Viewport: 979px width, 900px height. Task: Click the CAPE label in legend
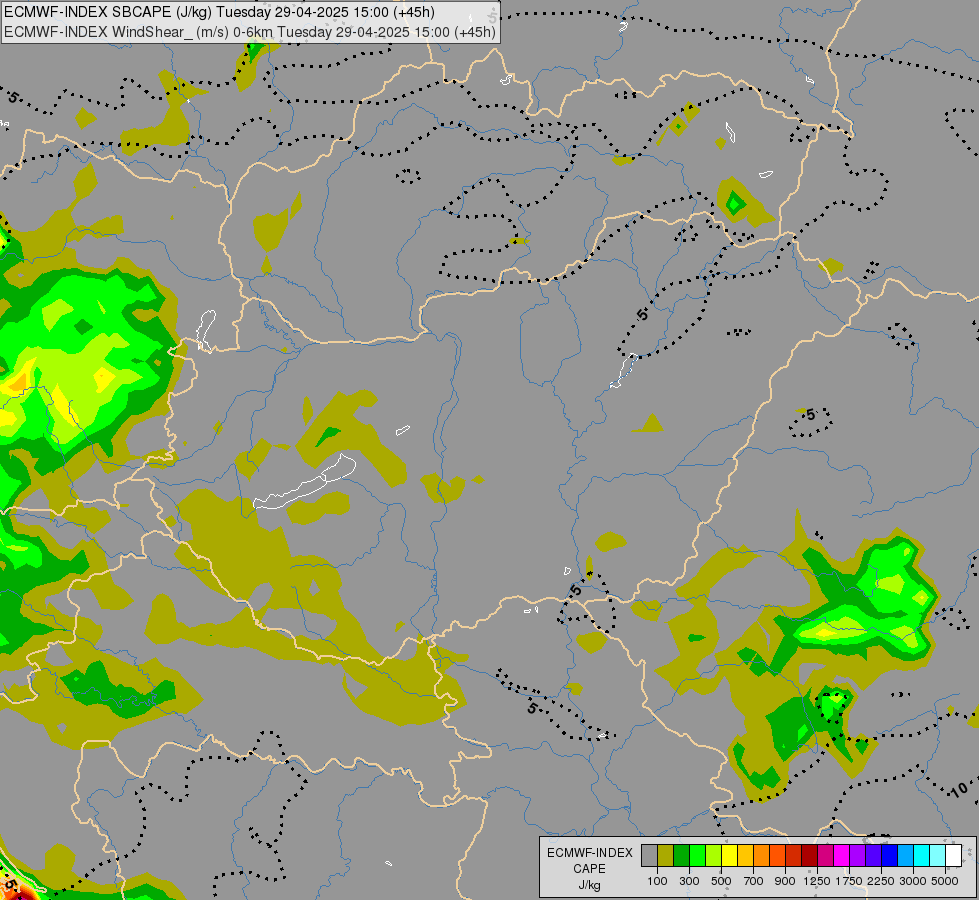[589, 869]
